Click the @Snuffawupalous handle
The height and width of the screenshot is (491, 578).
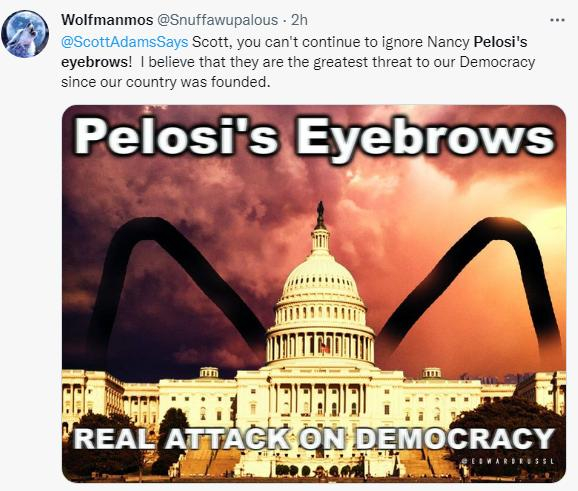tap(217, 20)
